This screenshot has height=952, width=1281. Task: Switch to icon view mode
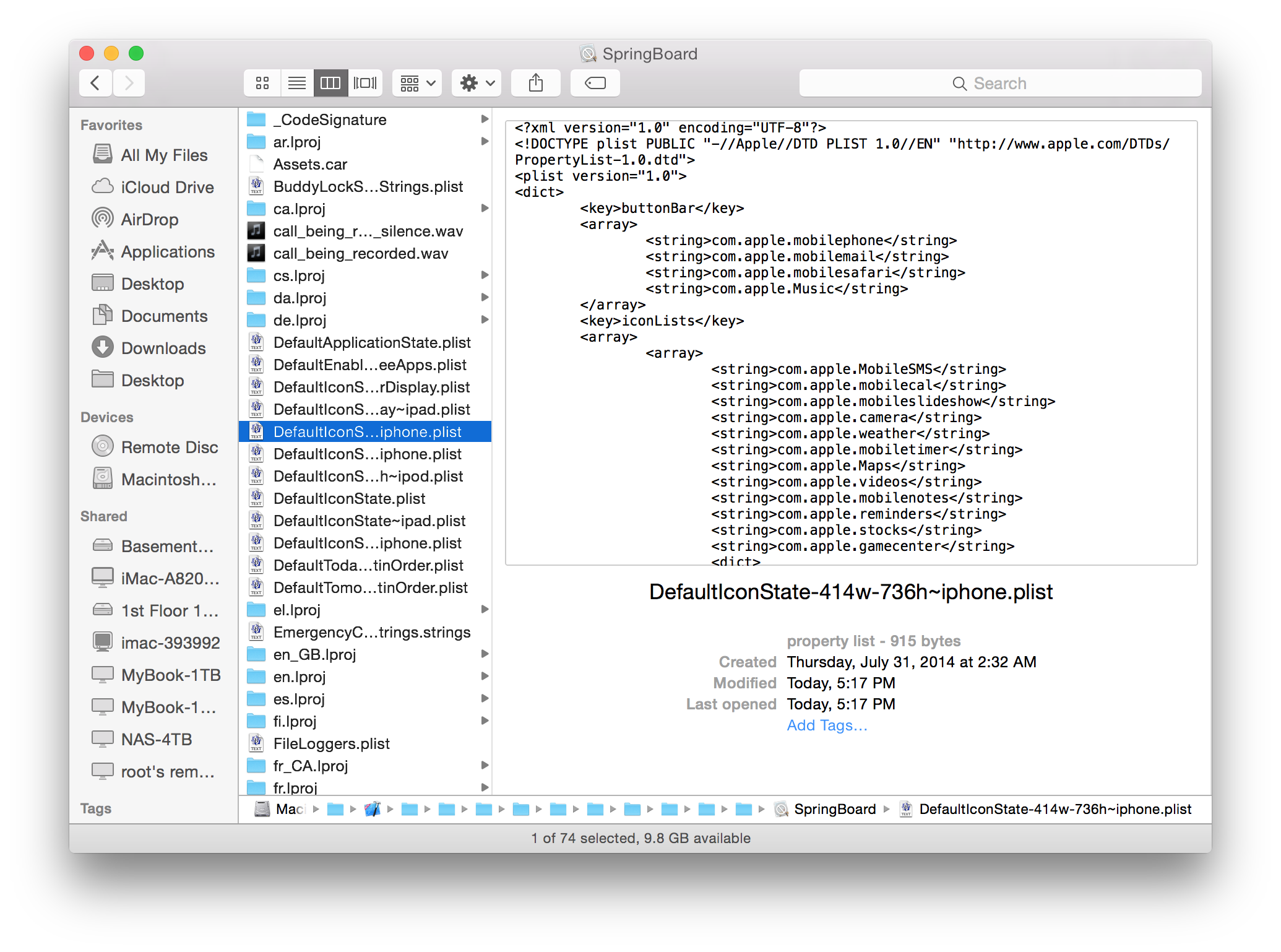262,83
